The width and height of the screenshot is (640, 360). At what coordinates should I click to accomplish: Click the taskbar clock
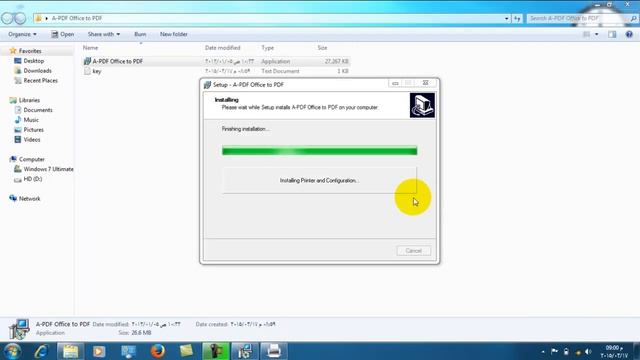pyautogui.click(x=614, y=351)
